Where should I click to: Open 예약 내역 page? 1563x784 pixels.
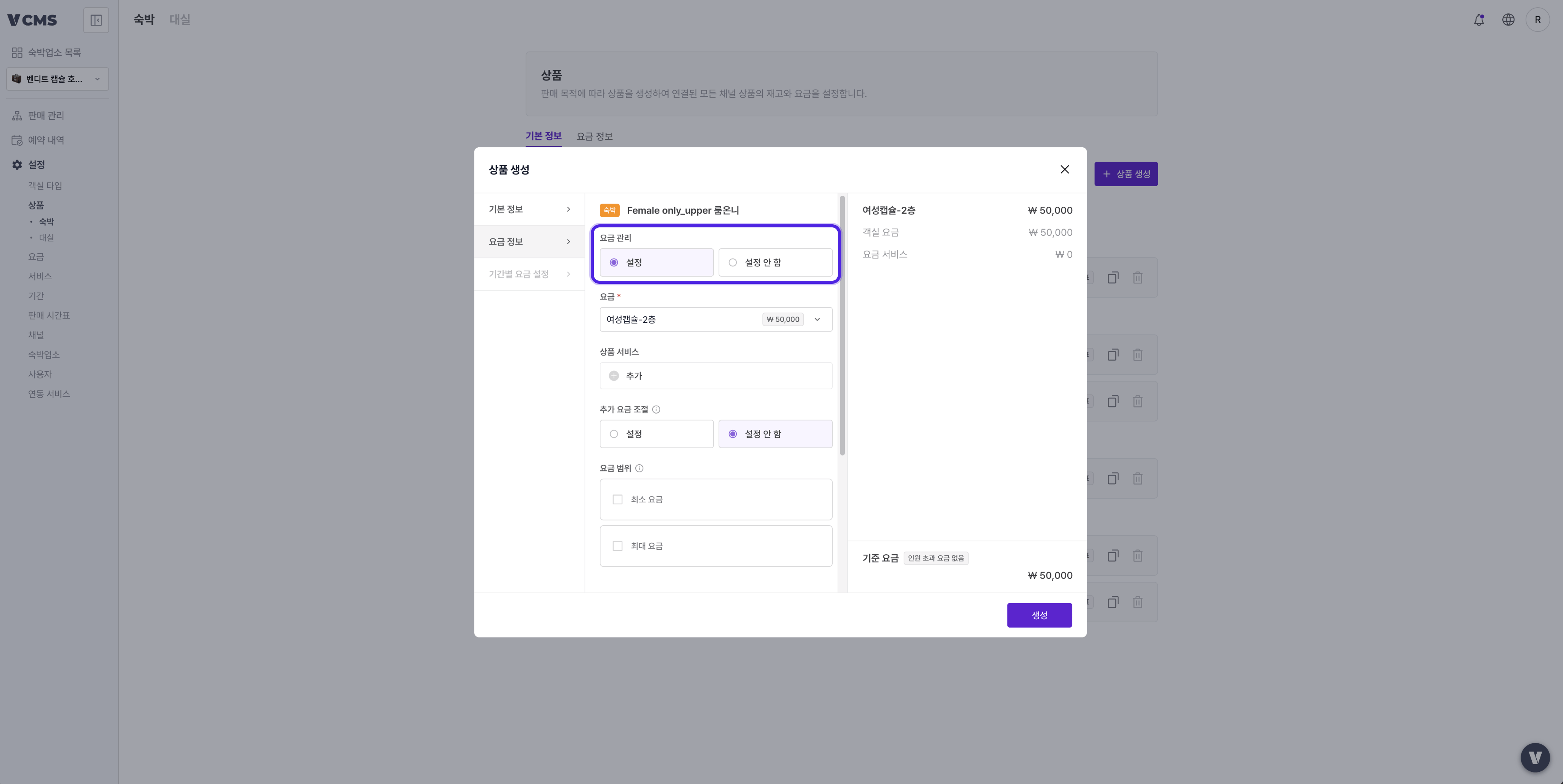click(46, 140)
